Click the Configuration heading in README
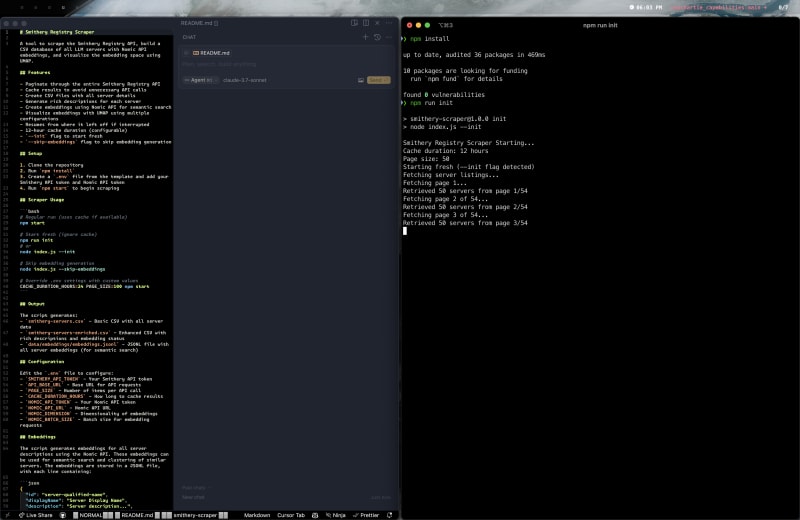The width and height of the screenshot is (800, 520). [42, 362]
